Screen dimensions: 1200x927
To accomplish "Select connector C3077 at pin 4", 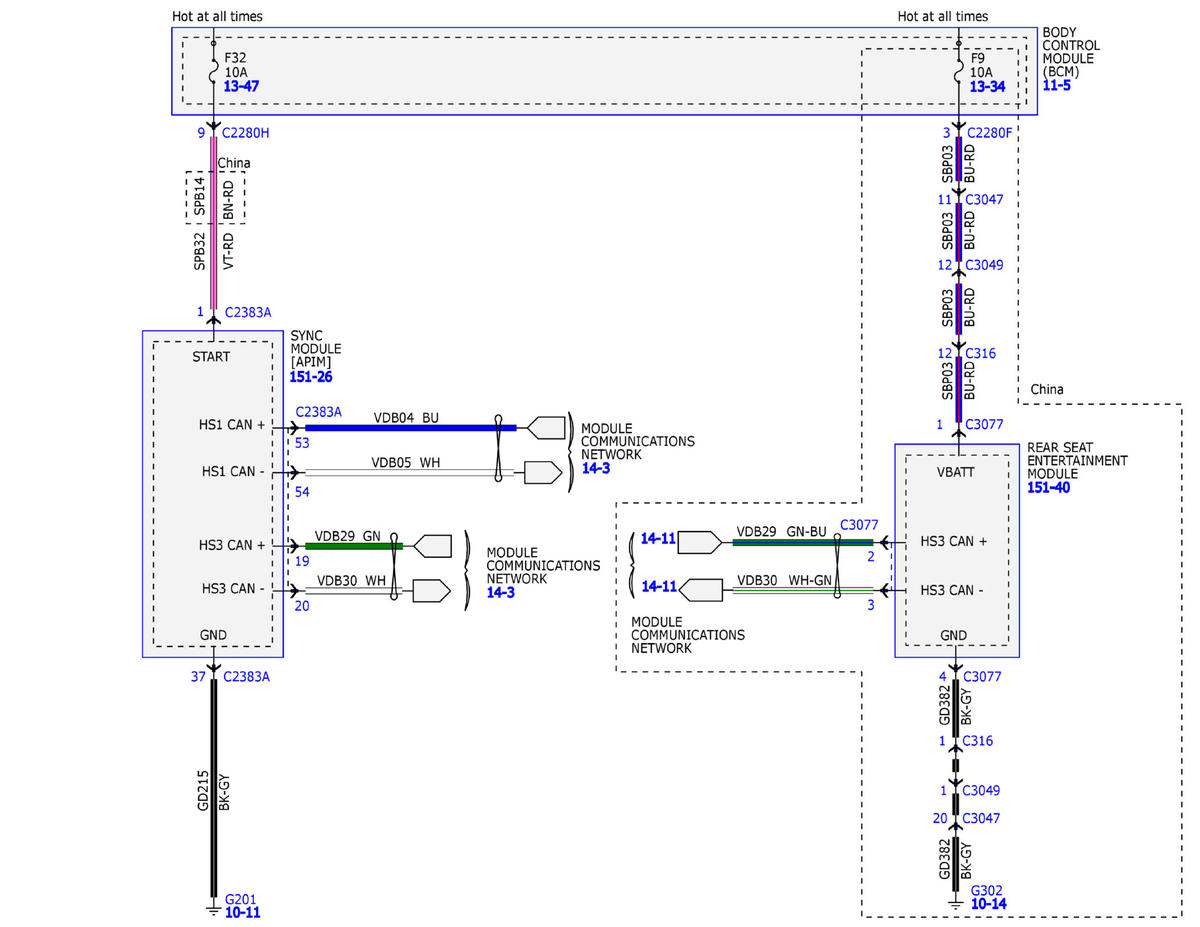I will click(983, 677).
